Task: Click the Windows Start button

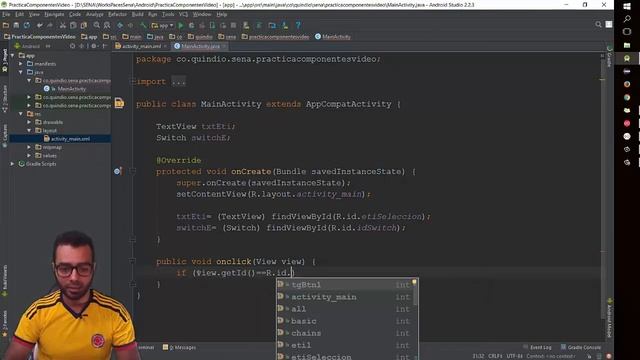Action: pos(627,6)
